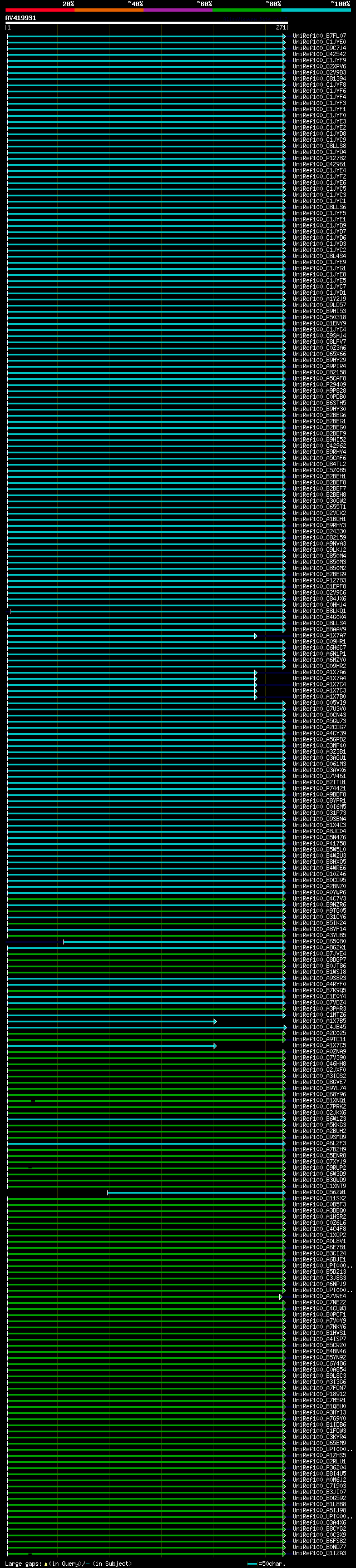Select hit label UniRef100_Q05VI9
The height and width of the screenshot is (1568, 356).
pos(319,703)
